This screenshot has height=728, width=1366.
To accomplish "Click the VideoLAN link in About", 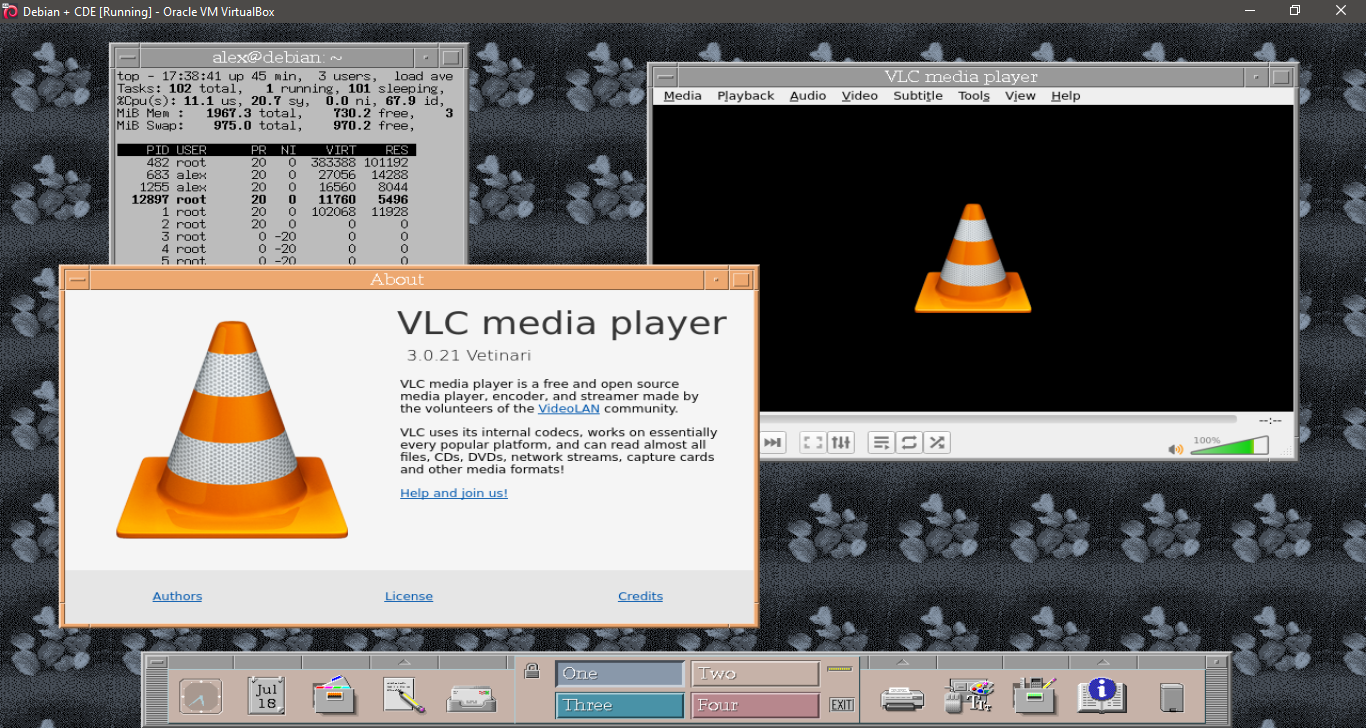I will pyautogui.click(x=568, y=408).
